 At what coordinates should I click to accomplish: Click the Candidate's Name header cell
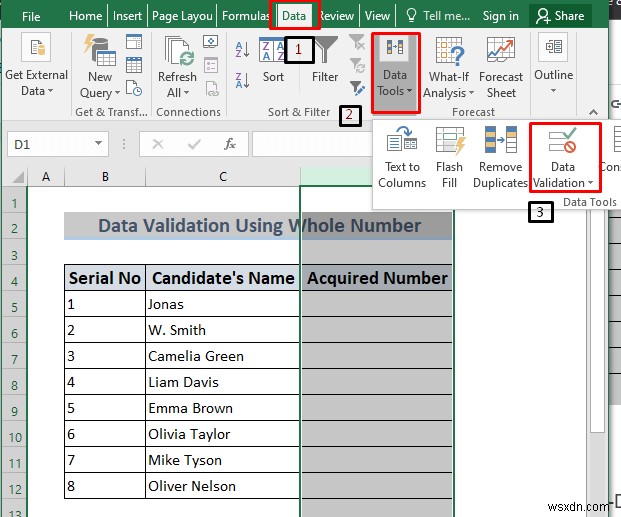pos(223,278)
